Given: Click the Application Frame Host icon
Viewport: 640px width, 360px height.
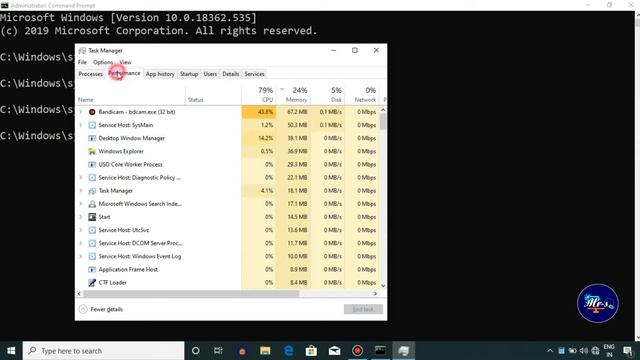Looking at the screenshot, I should tap(92, 269).
